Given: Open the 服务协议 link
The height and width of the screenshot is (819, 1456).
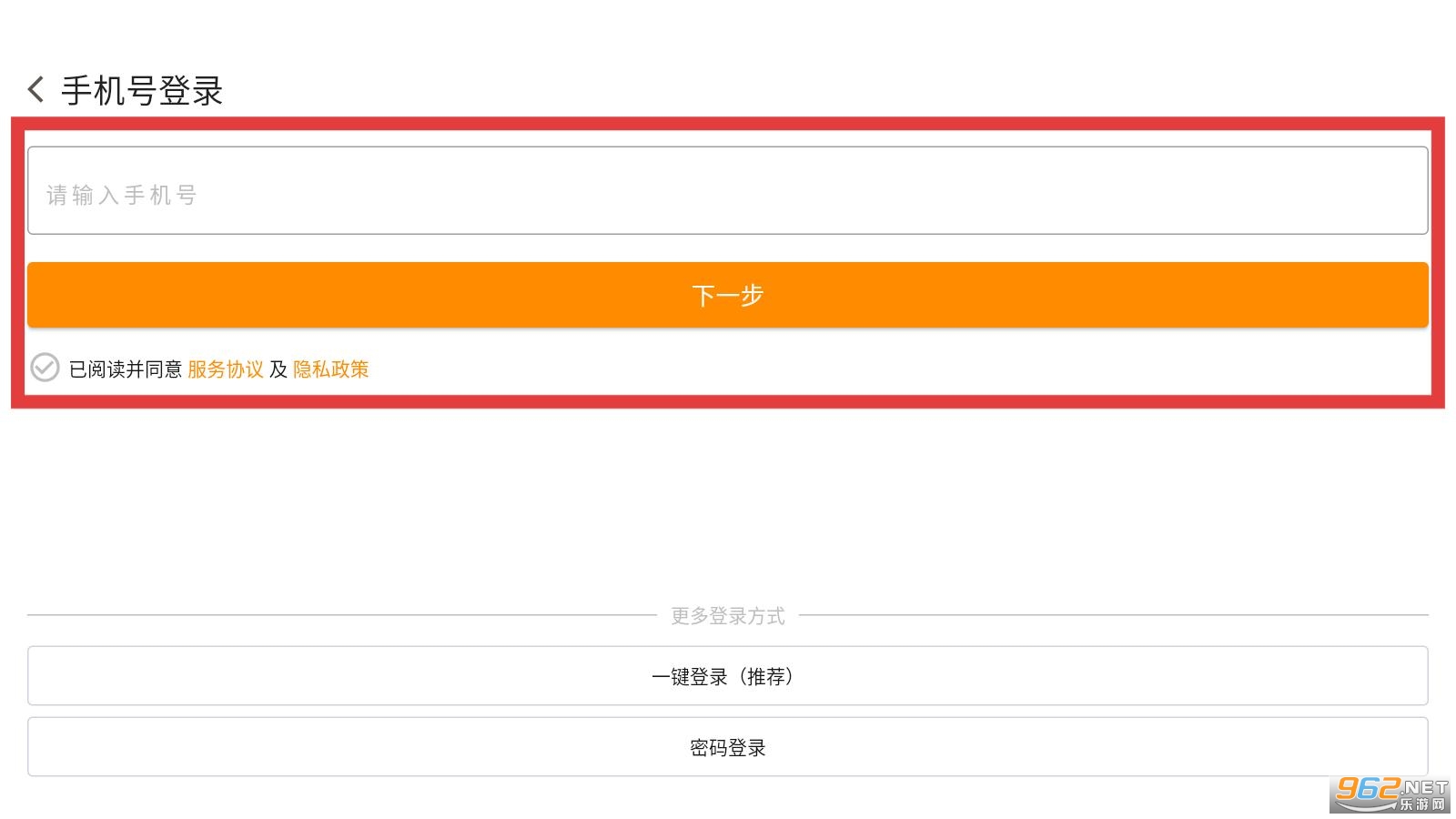Looking at the screenshot, I should (225, 369).
